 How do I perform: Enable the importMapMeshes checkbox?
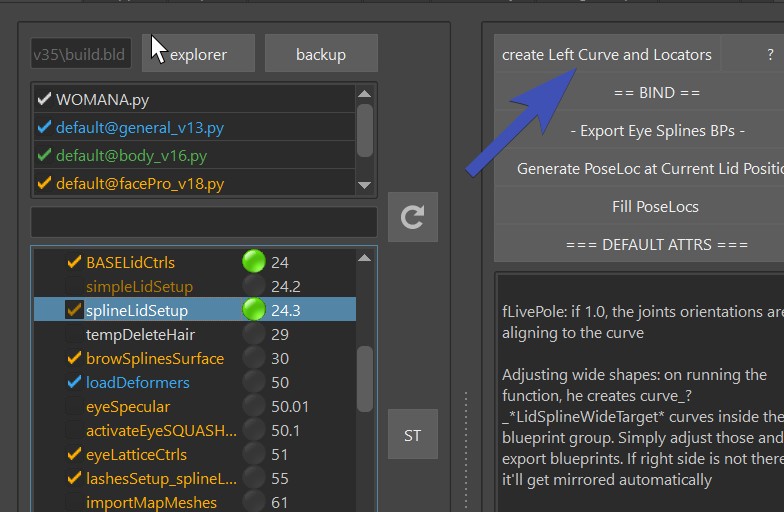(x=74, y=502)
